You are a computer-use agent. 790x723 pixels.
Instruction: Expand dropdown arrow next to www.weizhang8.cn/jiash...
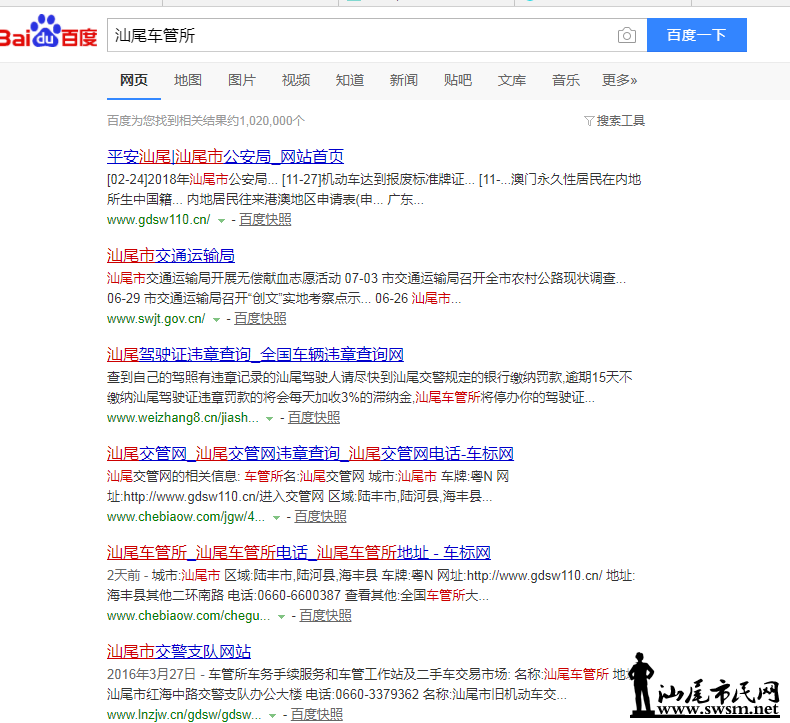(270, 419)
